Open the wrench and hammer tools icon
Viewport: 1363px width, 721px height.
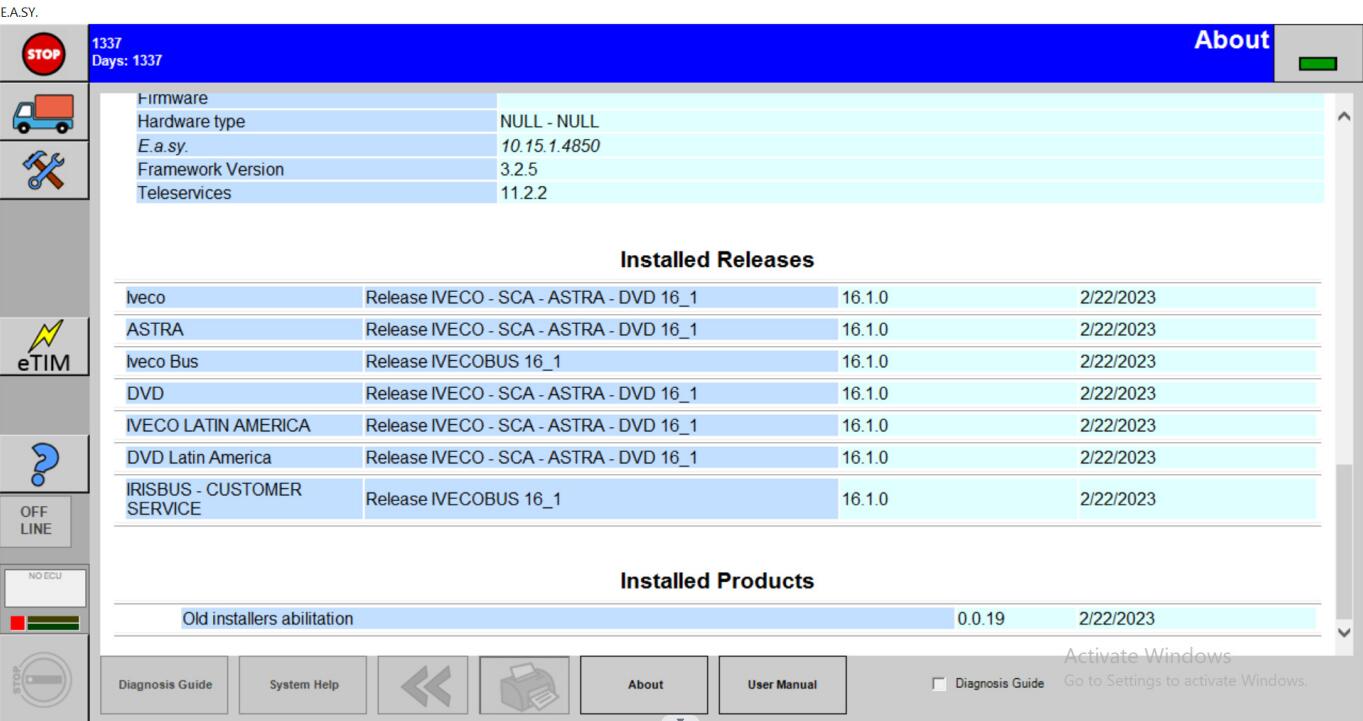pyautogui.click(x=43, y=170)
